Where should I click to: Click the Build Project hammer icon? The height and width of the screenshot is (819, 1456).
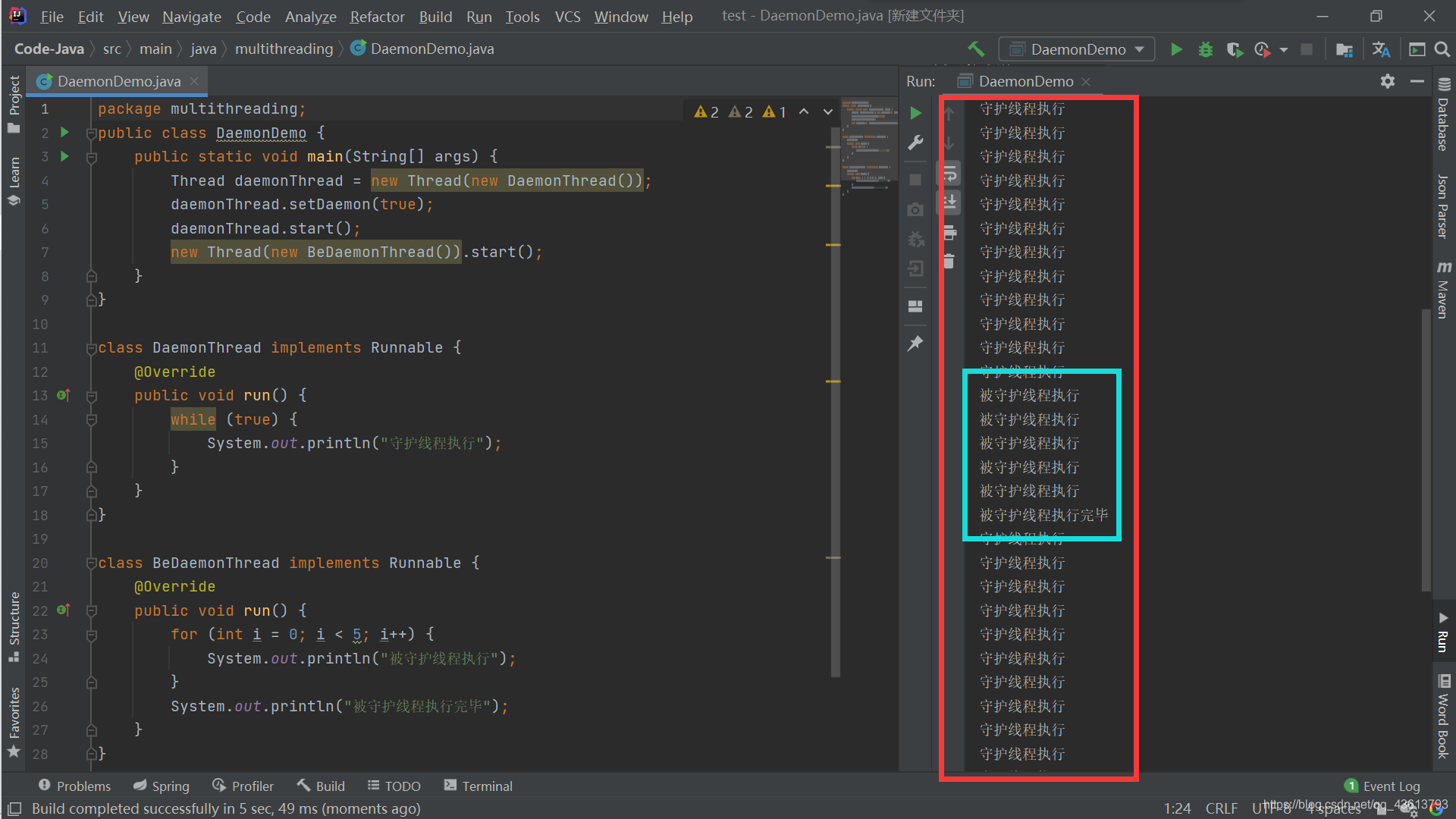point(976,49)
